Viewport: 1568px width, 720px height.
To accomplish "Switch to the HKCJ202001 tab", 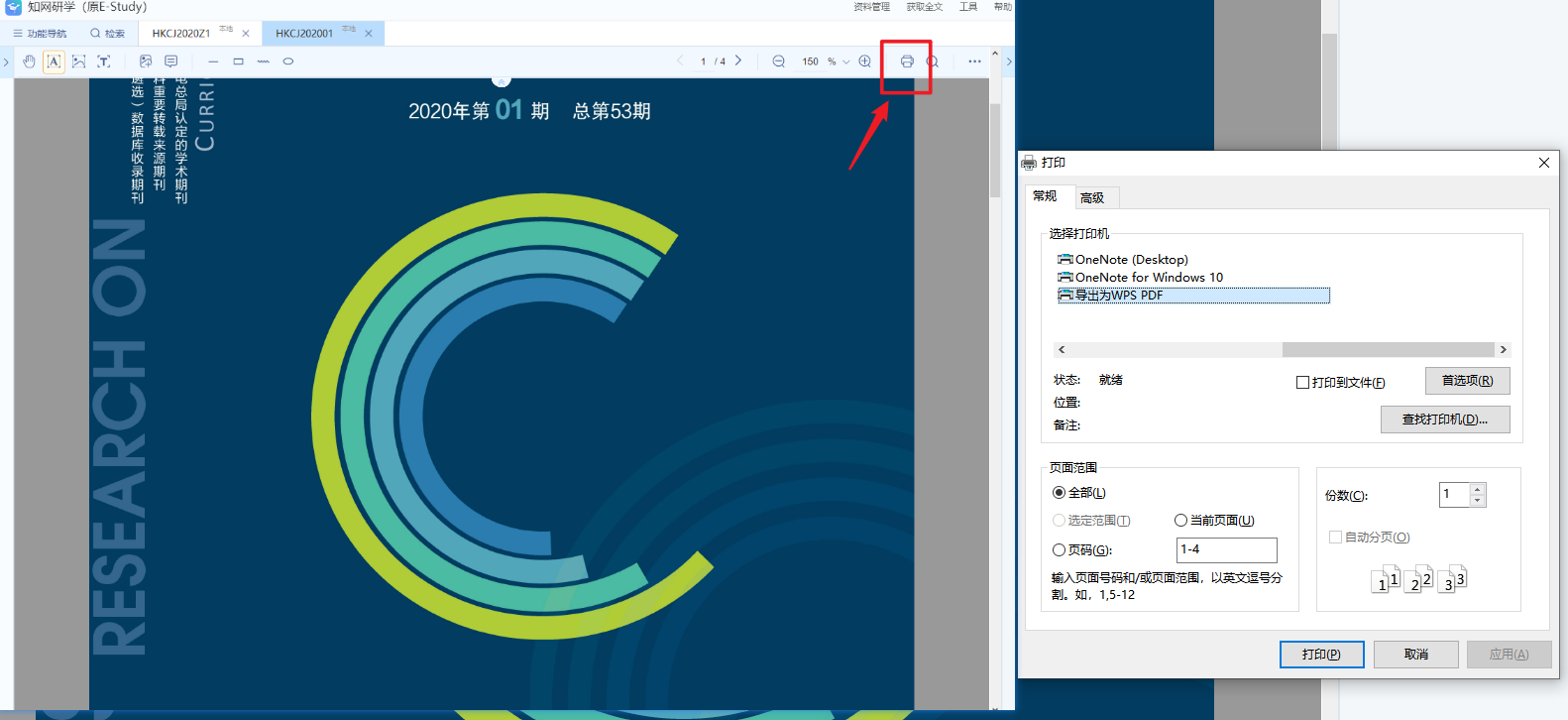I will tap(304, 34).
